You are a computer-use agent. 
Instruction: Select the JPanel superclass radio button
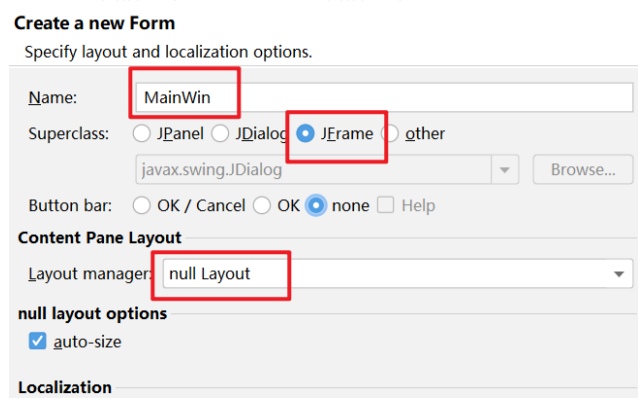point(141,133)
